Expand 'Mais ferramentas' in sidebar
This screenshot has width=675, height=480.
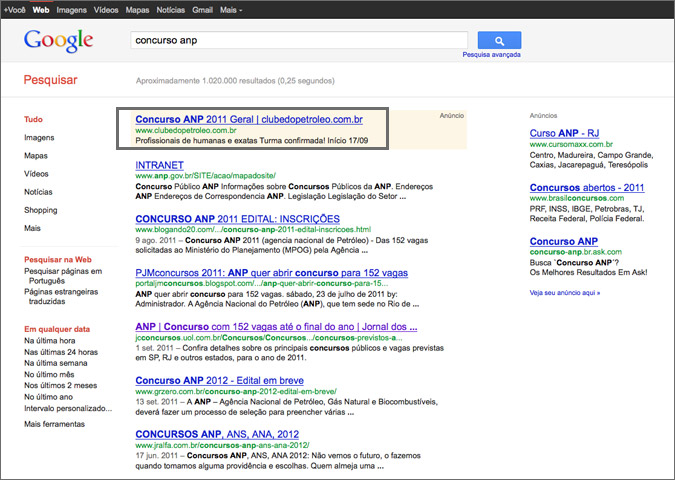54,424
